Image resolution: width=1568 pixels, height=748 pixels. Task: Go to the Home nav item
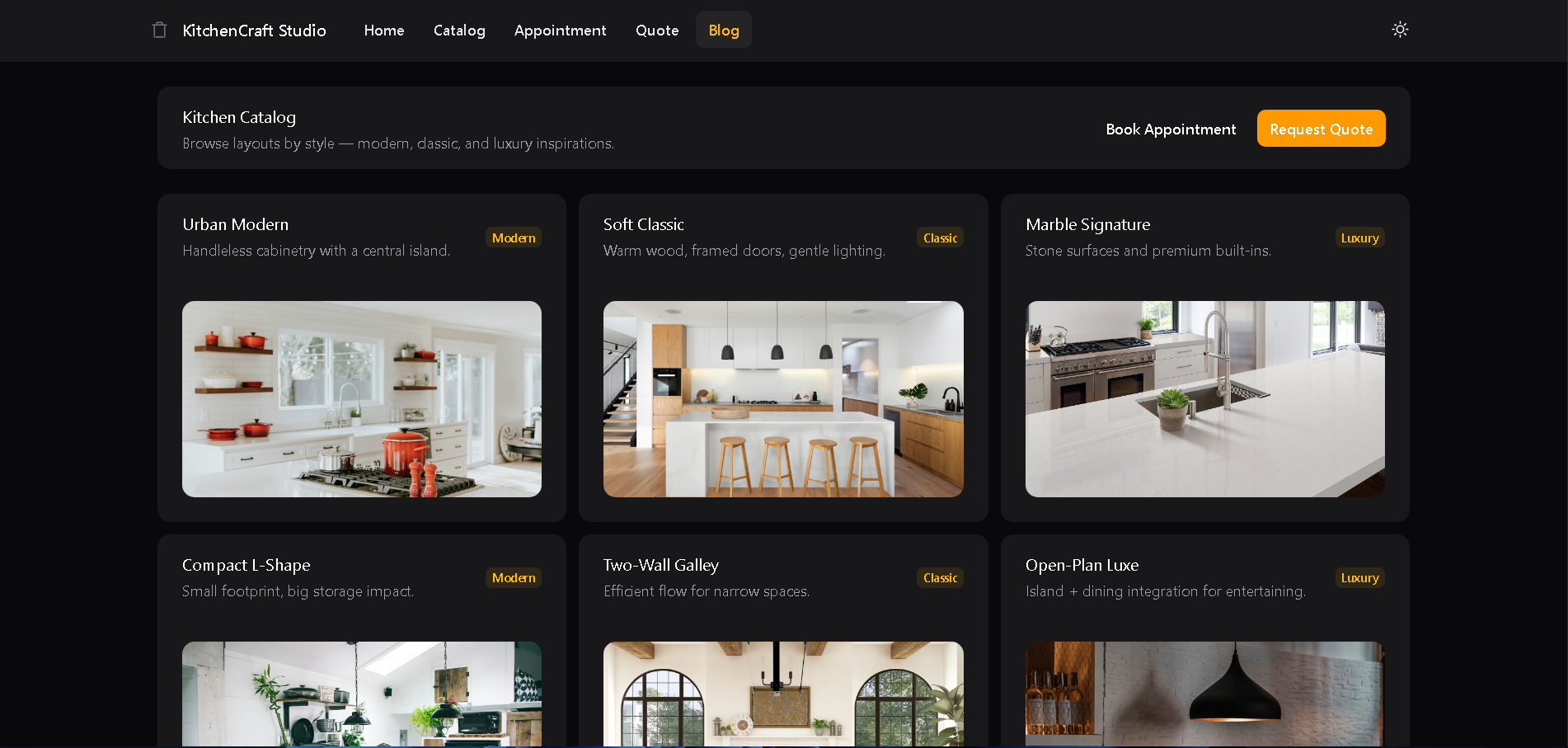tap(384, 31)
